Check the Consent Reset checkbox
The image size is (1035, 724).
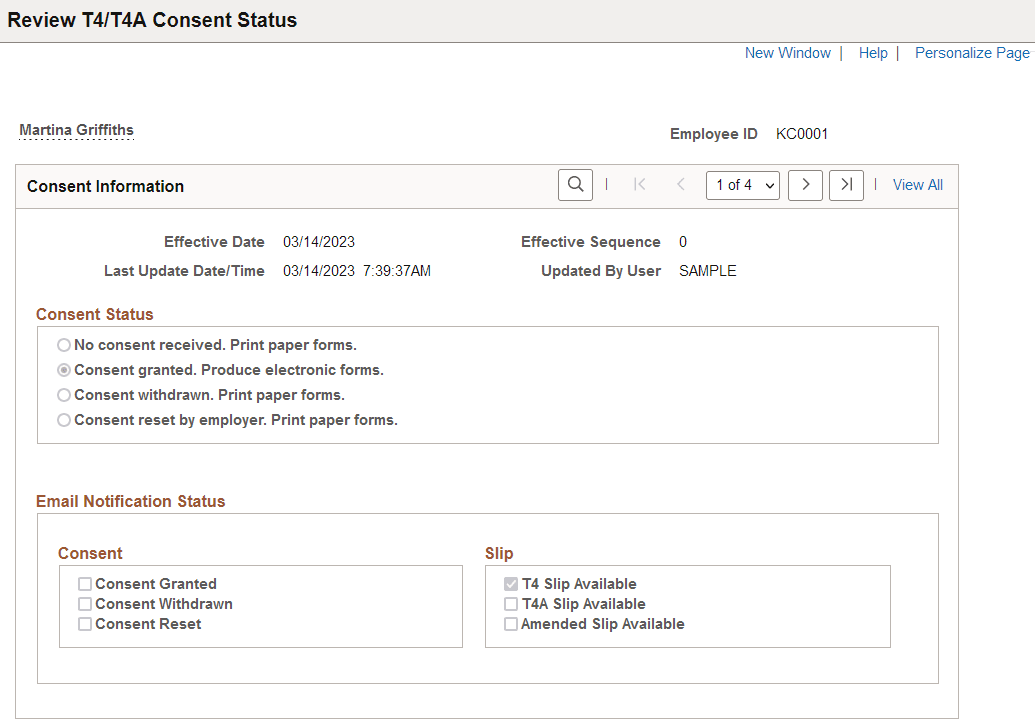[x=85, y=623]
